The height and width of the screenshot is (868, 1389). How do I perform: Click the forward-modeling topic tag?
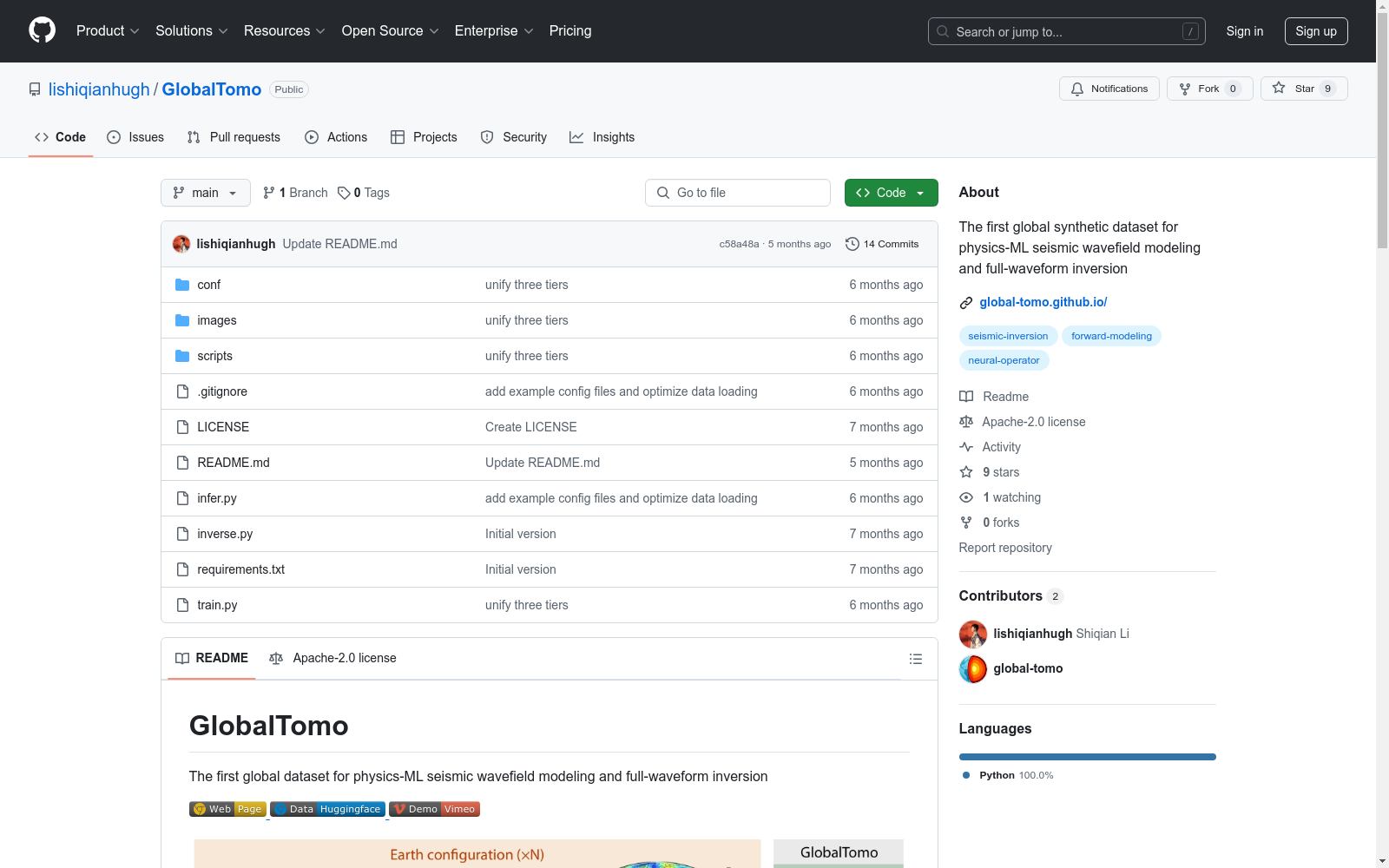point(1111,336)
